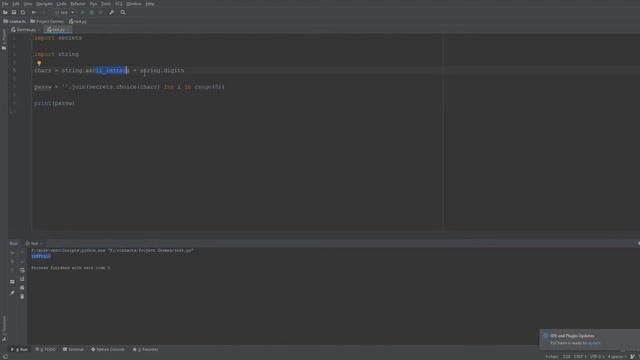Image resolution: width=640 pixels, height=360 pixels.
Task: Toggle tool window bars icon in status bar corner
Action: (x=5, y=357)
